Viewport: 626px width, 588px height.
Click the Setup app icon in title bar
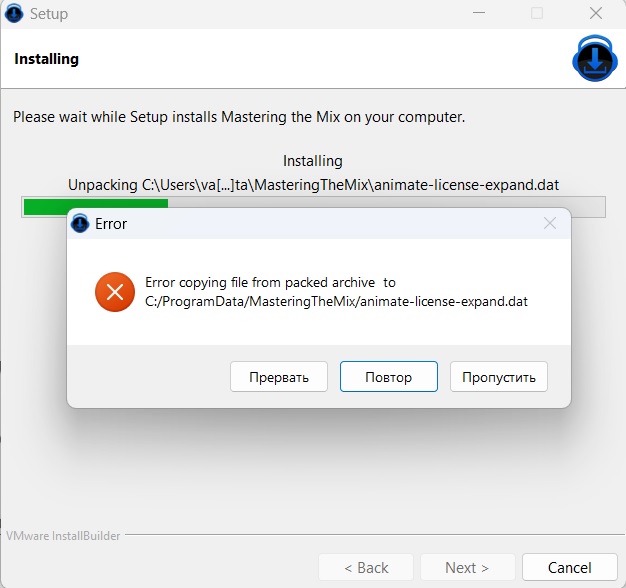click(14, 14)
